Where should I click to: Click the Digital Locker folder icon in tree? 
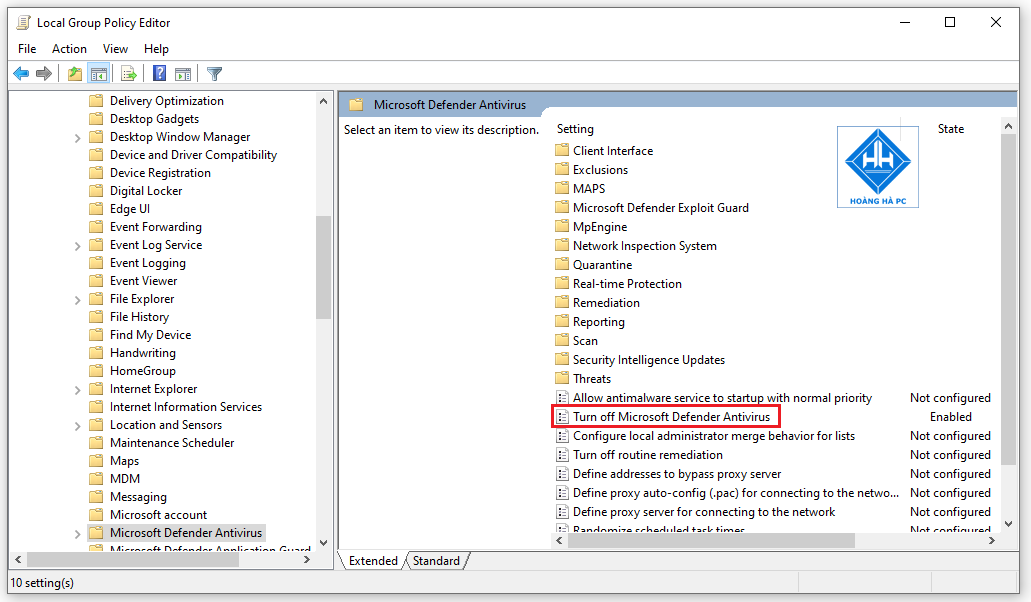click(96, 191)
